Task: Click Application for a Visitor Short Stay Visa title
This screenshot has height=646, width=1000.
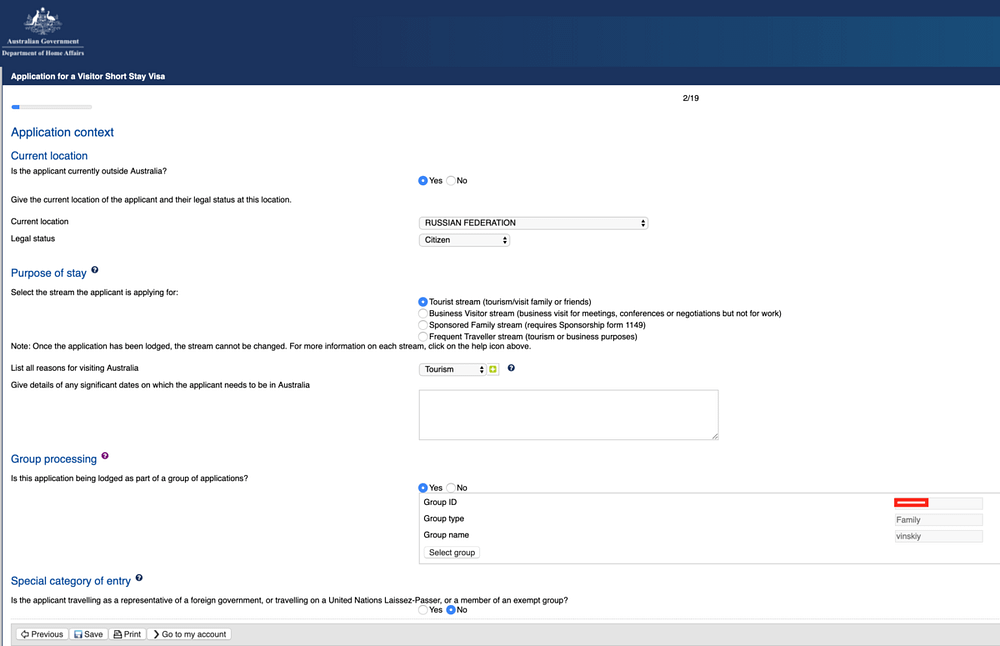Action: click(88, 76)
